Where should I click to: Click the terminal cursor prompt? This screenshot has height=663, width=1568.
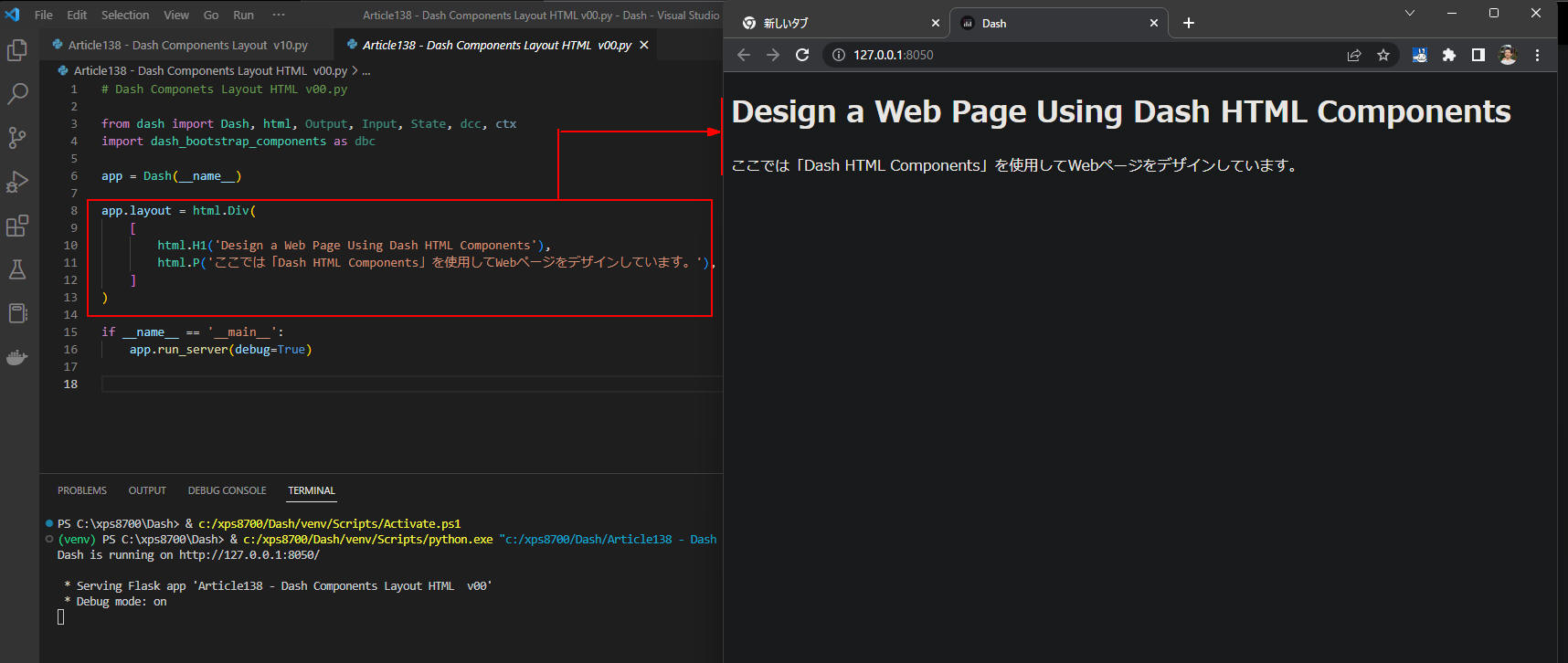[x=60, y=617]
